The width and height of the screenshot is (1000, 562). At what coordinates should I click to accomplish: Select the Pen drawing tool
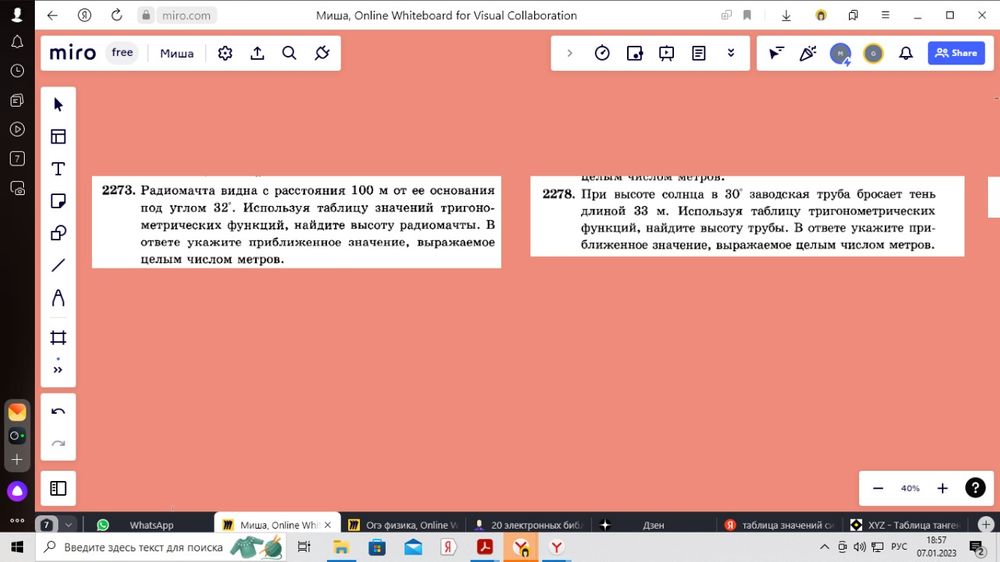point(58,298)
